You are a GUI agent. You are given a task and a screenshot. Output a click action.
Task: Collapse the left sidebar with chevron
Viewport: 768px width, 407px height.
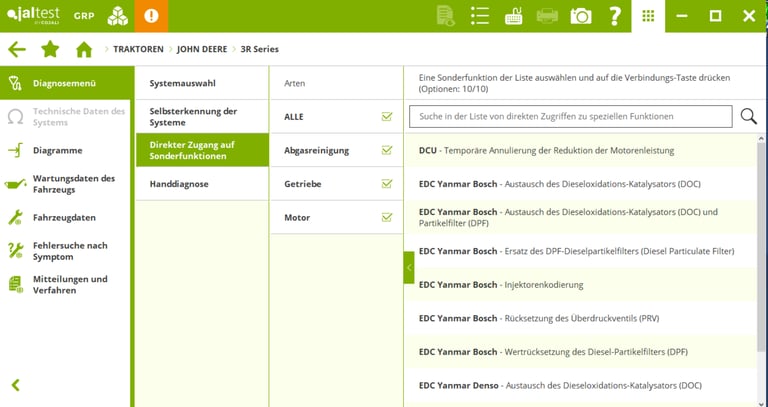16,385
